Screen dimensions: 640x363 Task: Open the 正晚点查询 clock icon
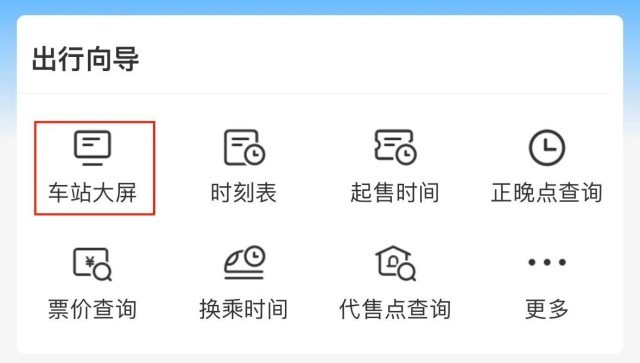point(547,147)
